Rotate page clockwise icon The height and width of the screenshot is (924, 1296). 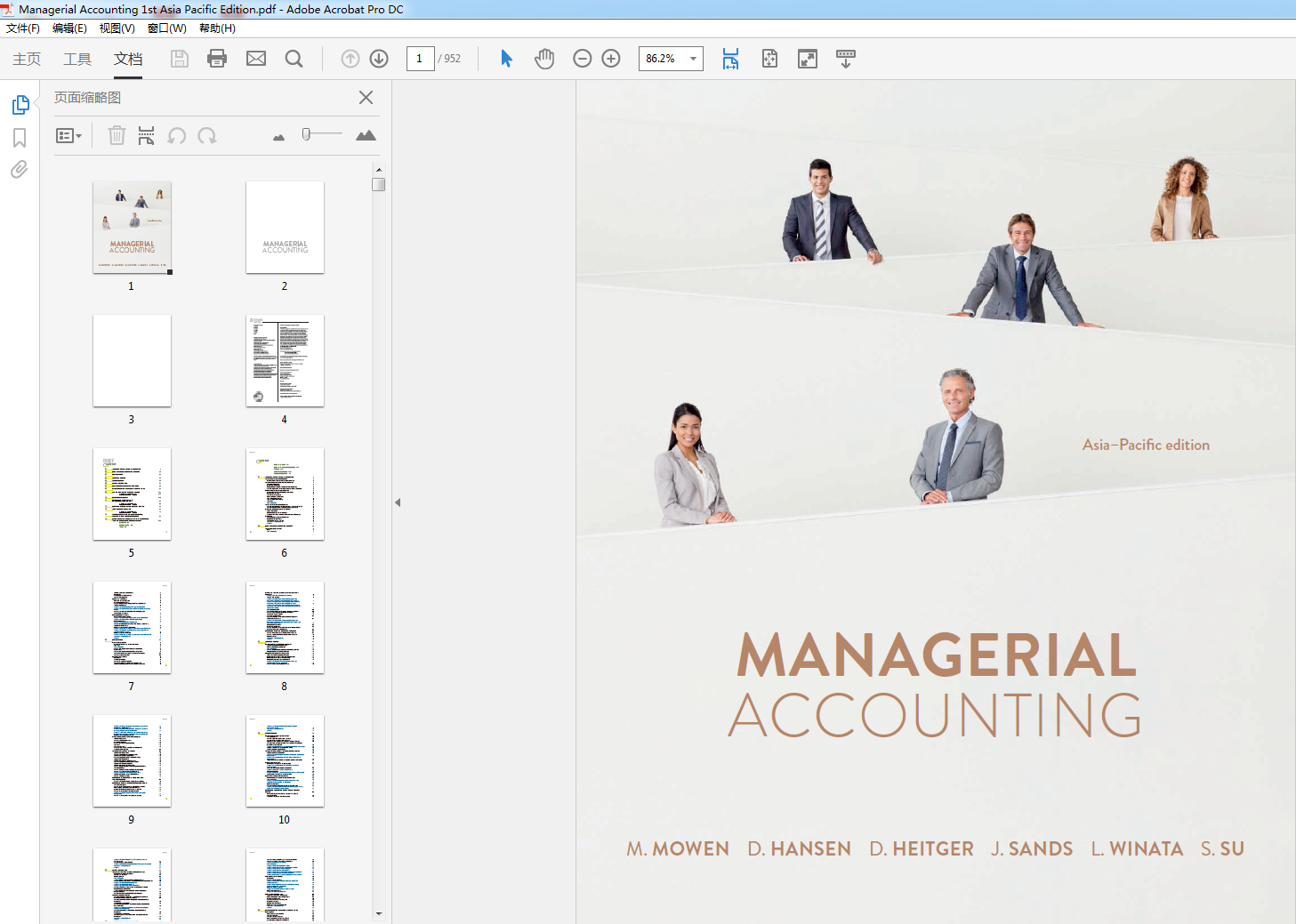(x=207, y=135)
